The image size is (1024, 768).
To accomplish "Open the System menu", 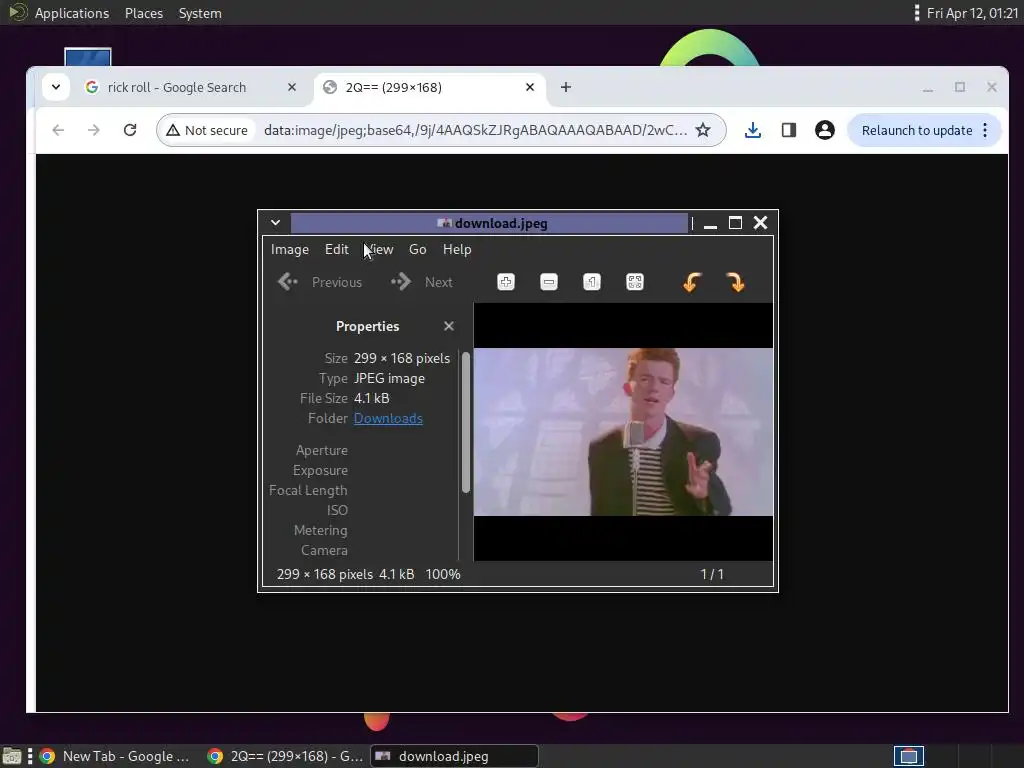I will 200,13.
